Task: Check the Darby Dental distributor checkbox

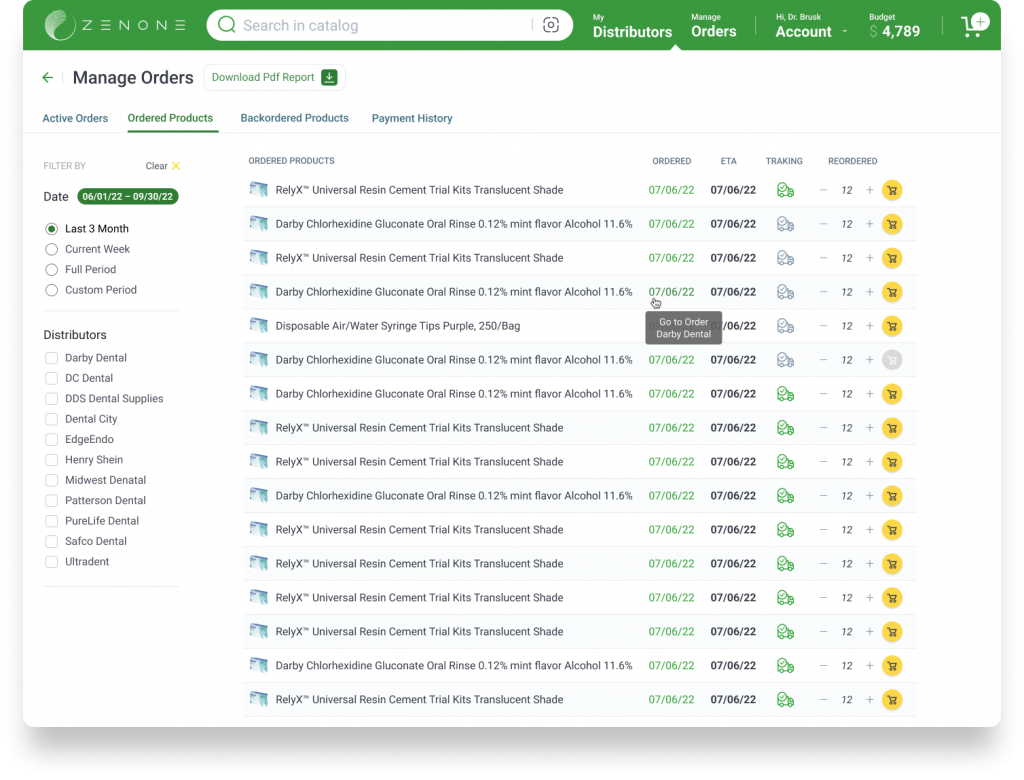Action: coord(51,358)
